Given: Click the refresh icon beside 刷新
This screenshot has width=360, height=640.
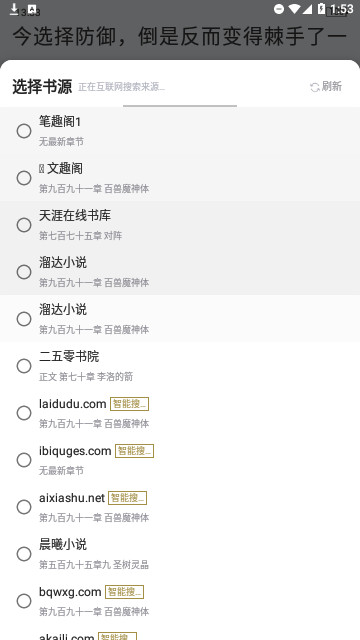Looking at the screenshot, I should click(x=315, y=87).
